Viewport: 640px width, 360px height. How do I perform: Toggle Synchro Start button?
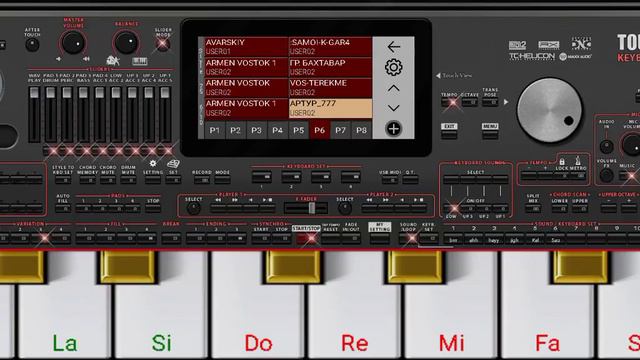(261, 238)
